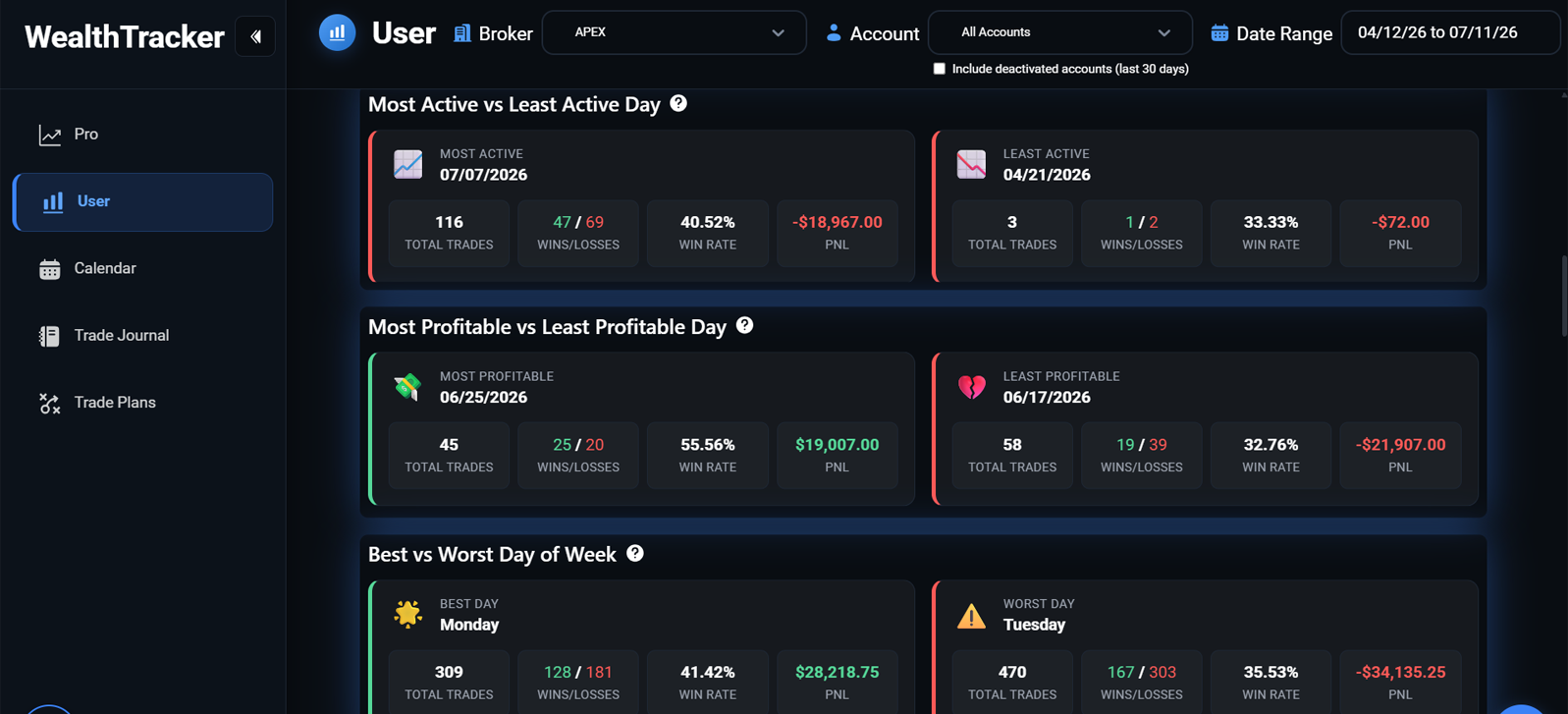Click the 470 total trades value

(1012, 673)
